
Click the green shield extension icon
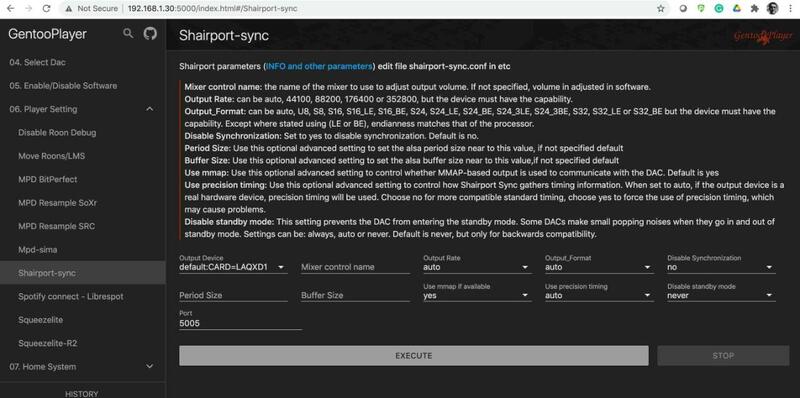701,9
